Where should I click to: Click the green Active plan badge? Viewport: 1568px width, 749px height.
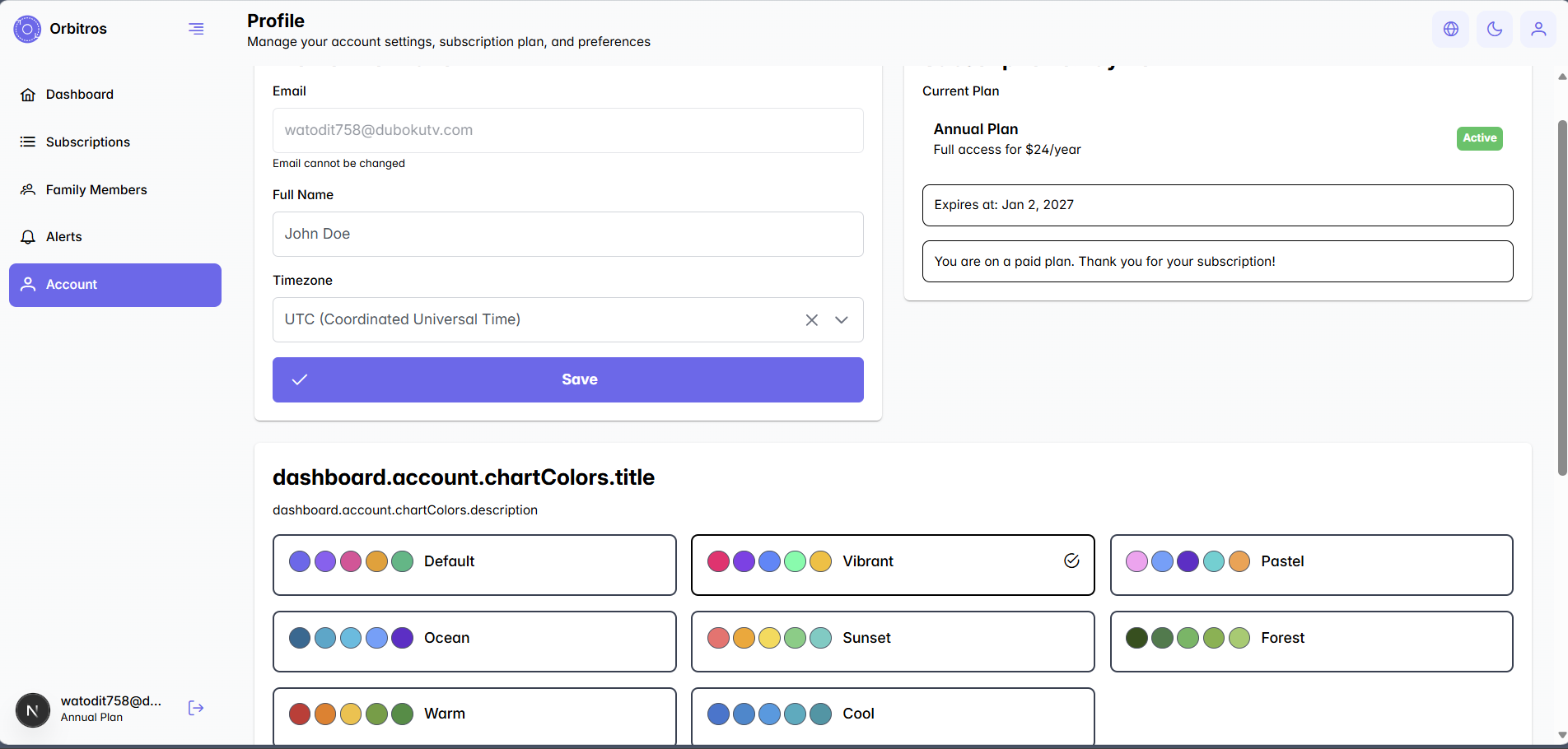point(1479,138)
